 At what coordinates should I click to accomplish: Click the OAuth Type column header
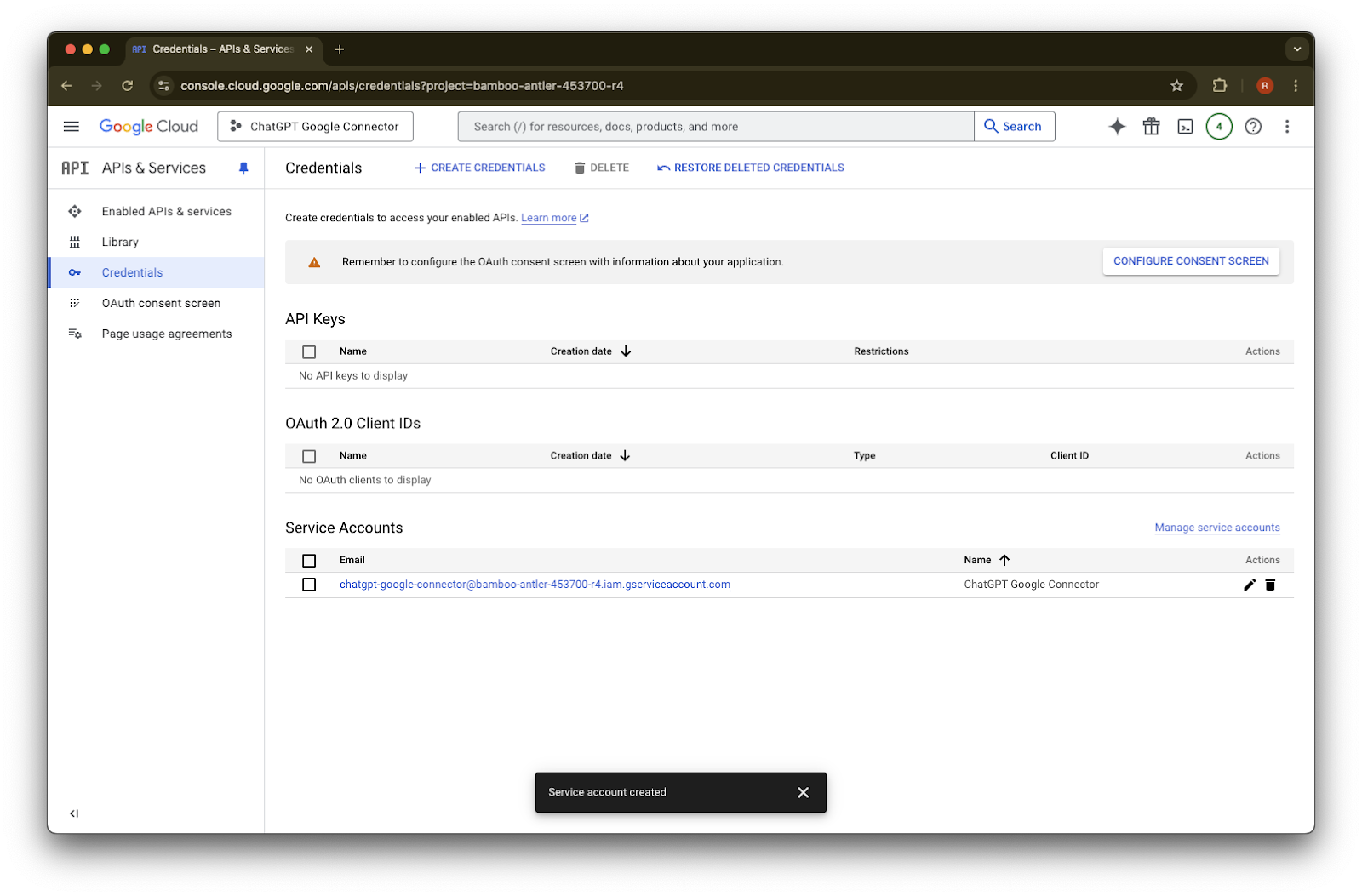pyautogui.click(x=864, y=456)
